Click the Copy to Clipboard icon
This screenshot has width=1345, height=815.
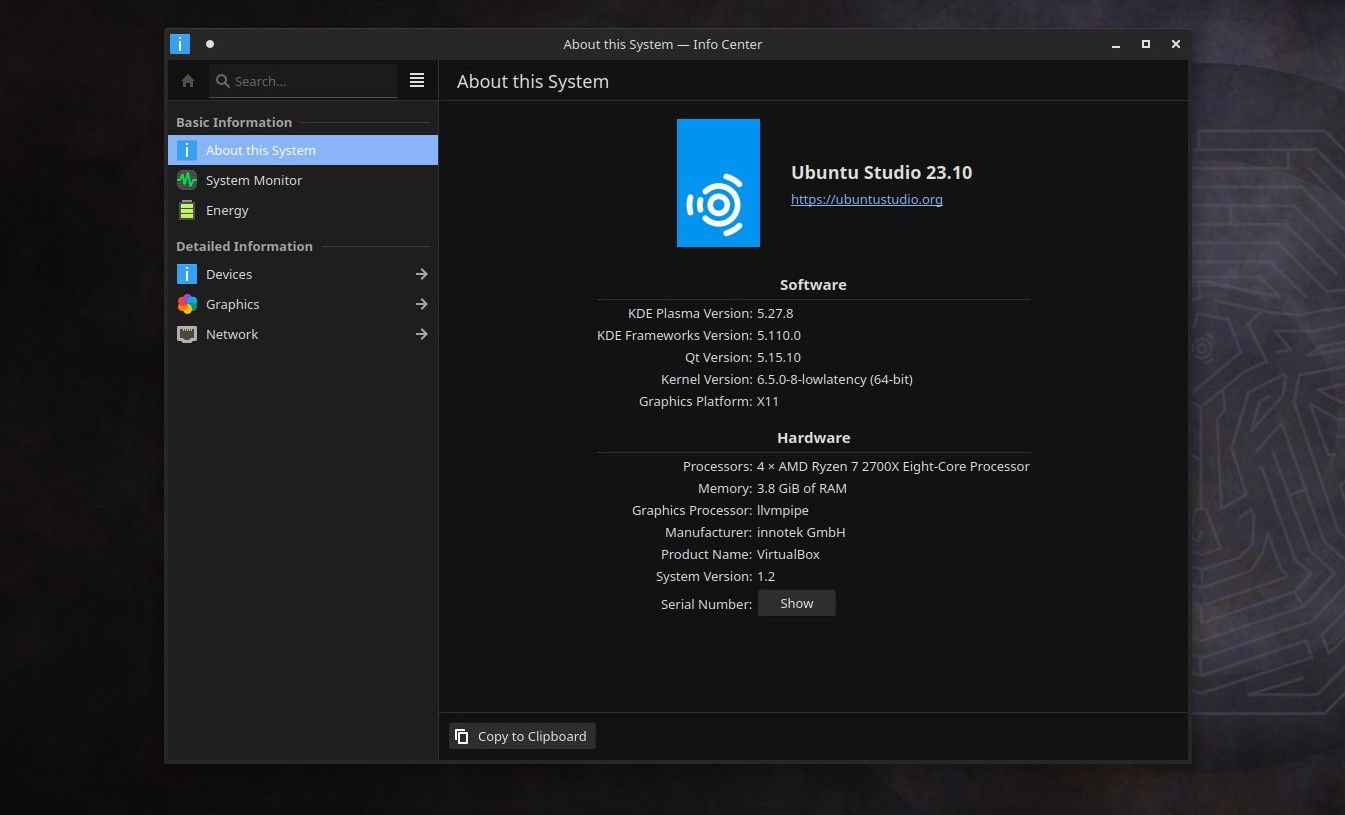pyautogui.click(x=462, y=736)
